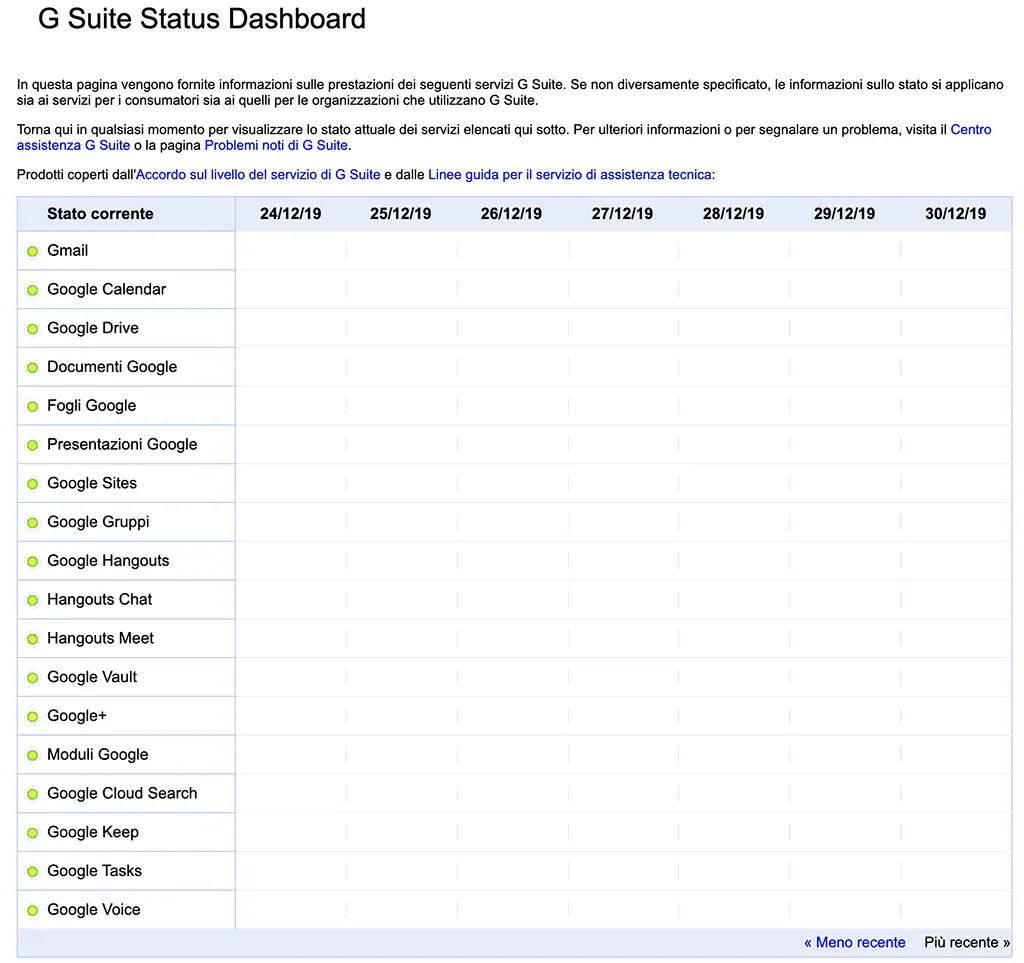This screenshot has width=1024, height=963.
Task: Click the green status dot for Google Calendar
Action: (x=32, y=290)
